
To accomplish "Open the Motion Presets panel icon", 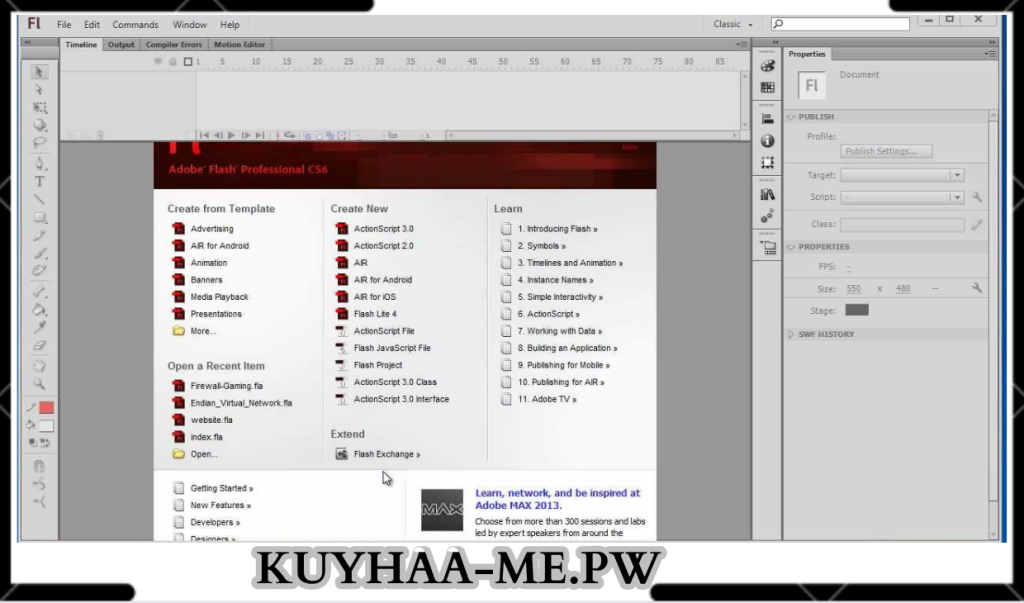I will [767, 216].
